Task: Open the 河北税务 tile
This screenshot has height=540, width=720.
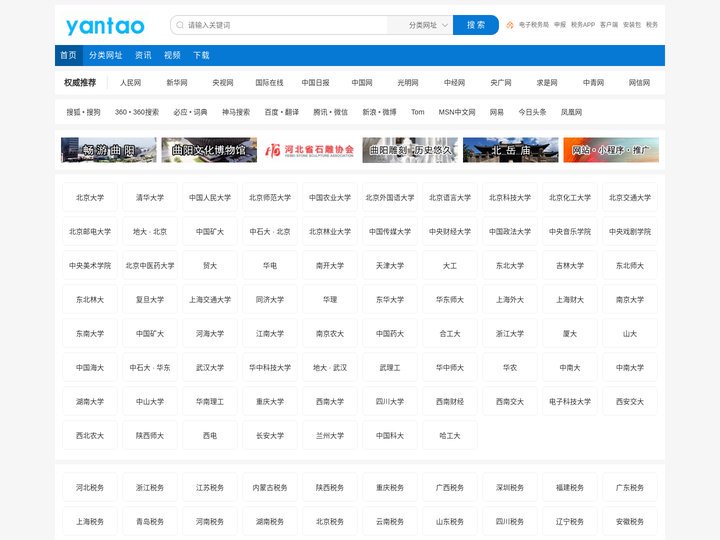Action: pyautogui.click(x=90, y=488)
